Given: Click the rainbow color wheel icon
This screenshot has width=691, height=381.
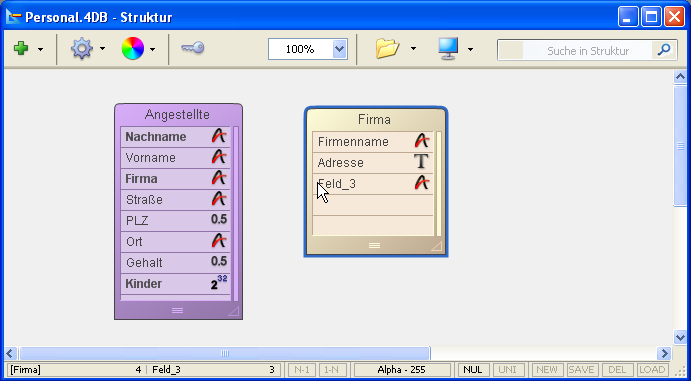Looking at the screenshot, I should (133, 48).
